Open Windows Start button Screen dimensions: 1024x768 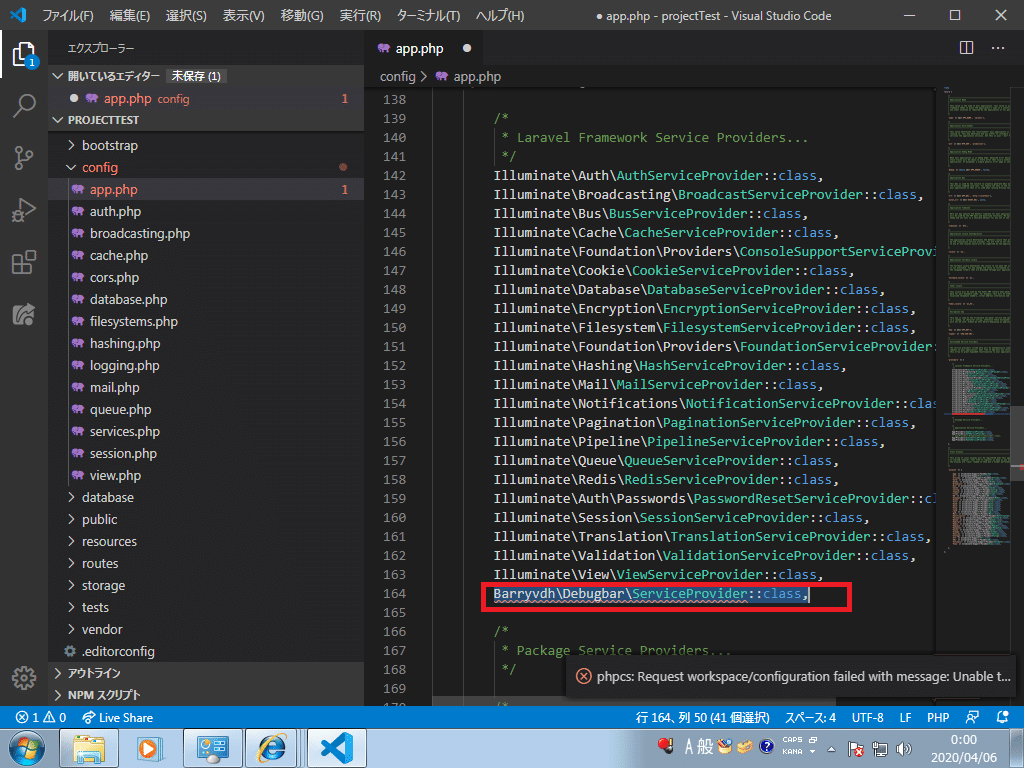point(26,748)
